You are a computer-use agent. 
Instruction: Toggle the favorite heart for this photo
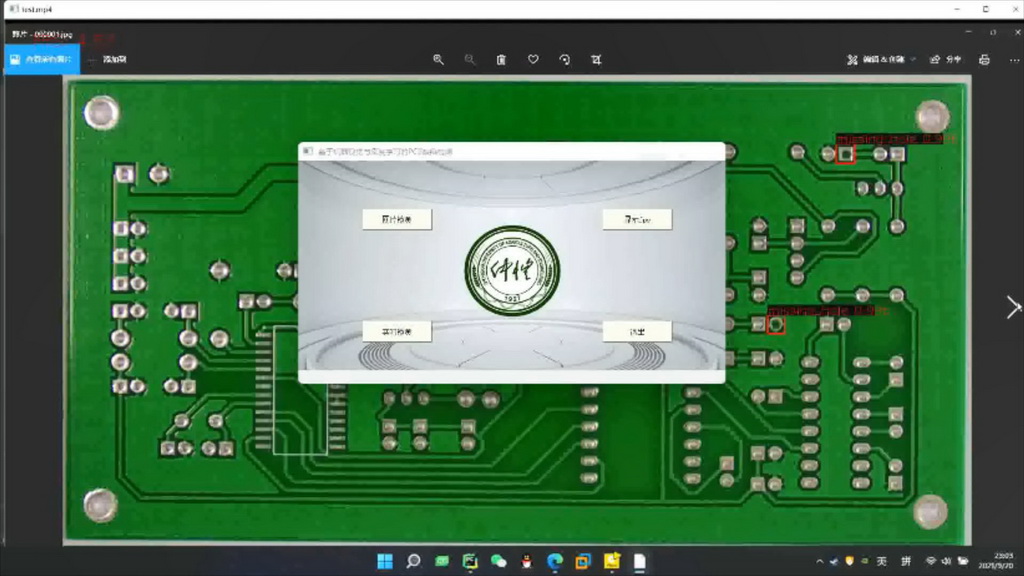[533, 60]
